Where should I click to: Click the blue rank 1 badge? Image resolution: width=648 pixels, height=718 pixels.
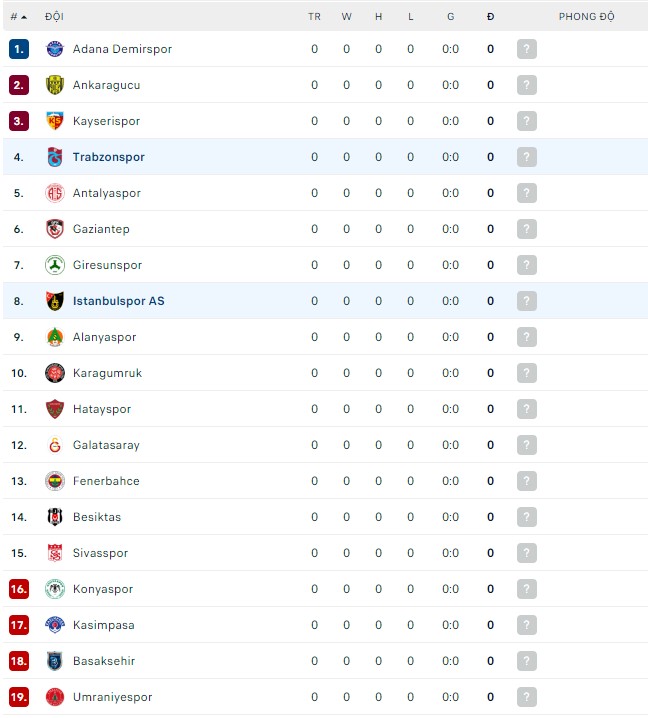pos(19,49)
